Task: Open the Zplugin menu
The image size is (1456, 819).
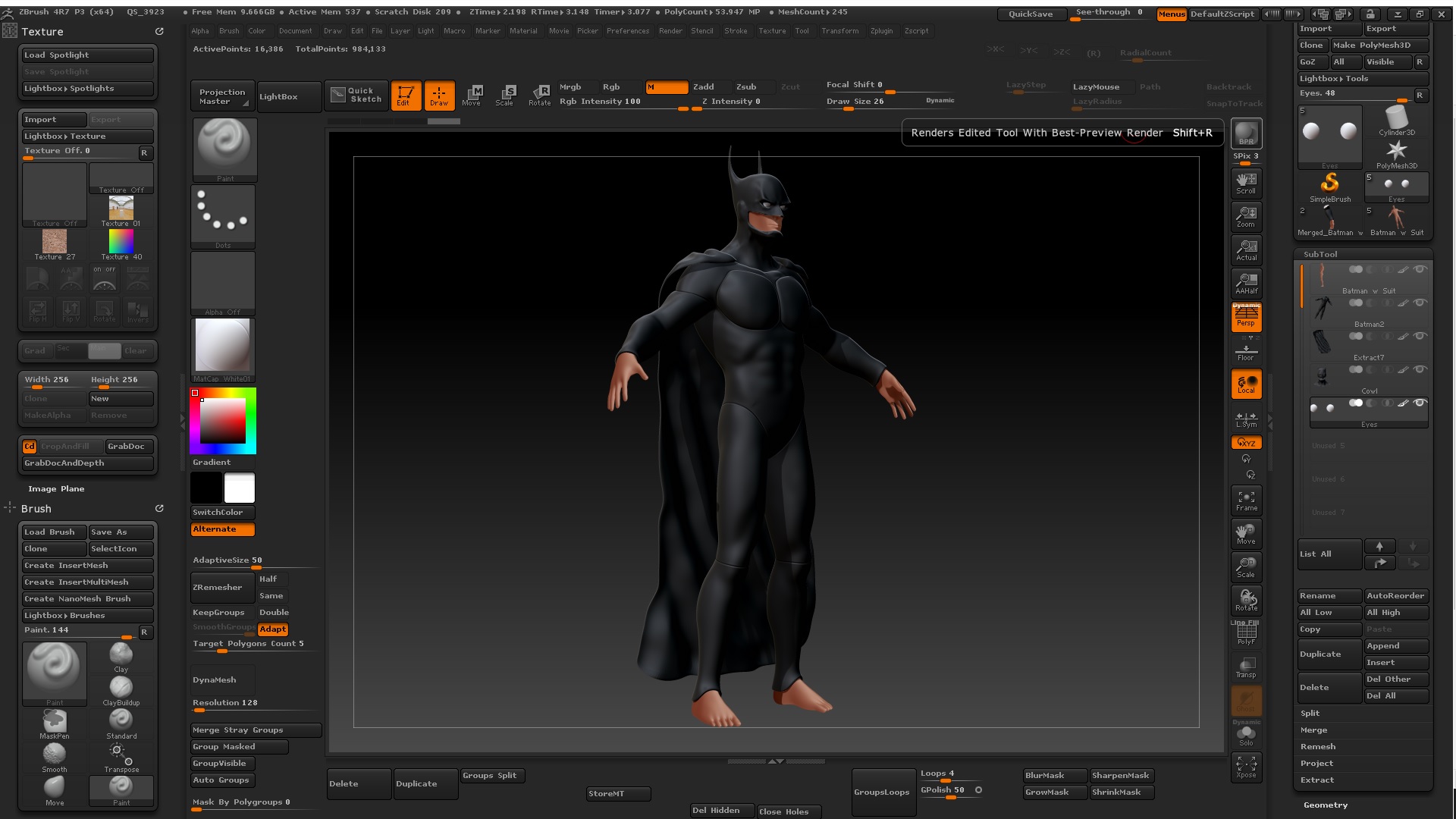Action: pos(881,31)
